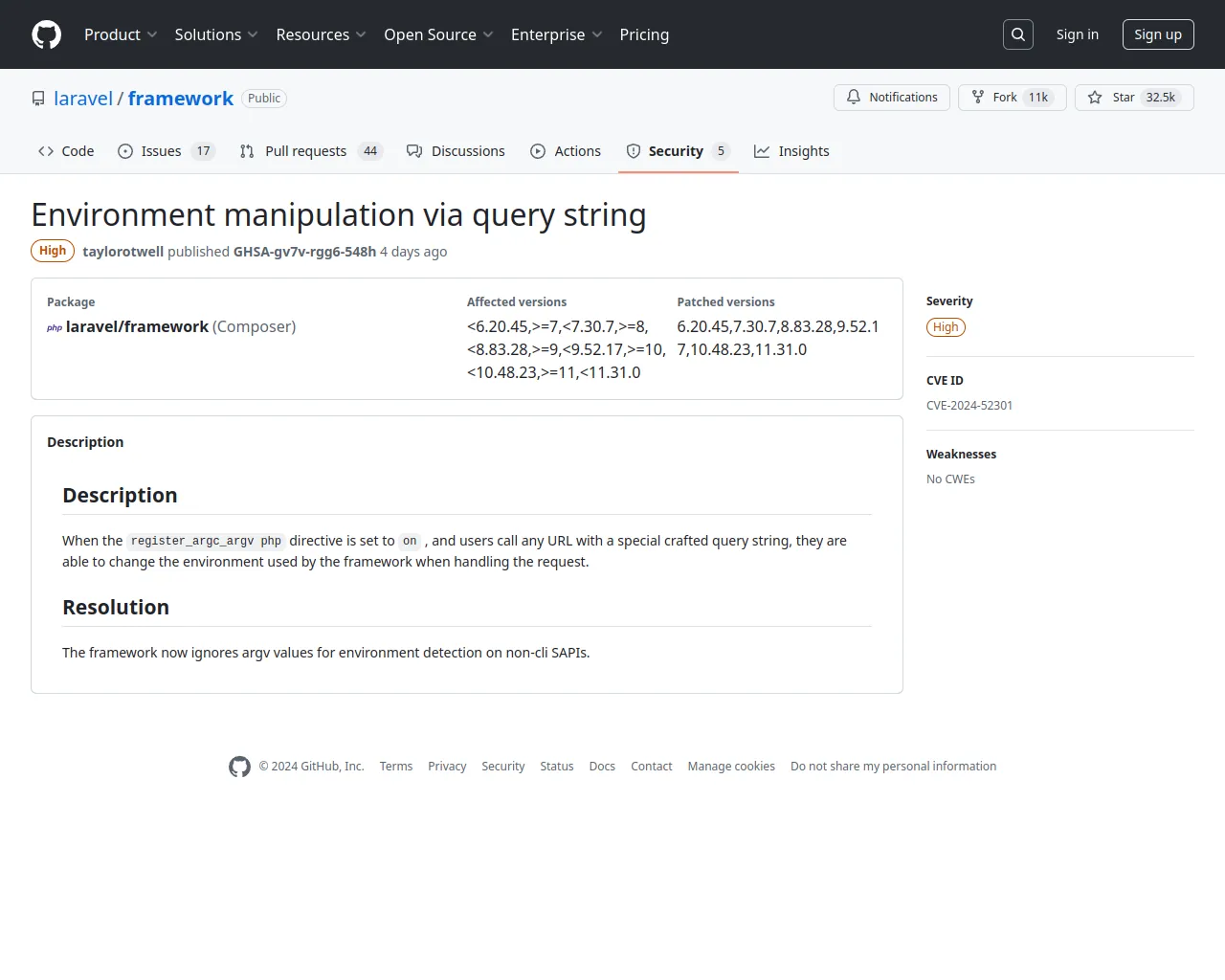Click the GHSA-gv7v-rgg6-548h identifier
Image resolution: width=1225 pixels, height=980 pixels.
point(304,252)
